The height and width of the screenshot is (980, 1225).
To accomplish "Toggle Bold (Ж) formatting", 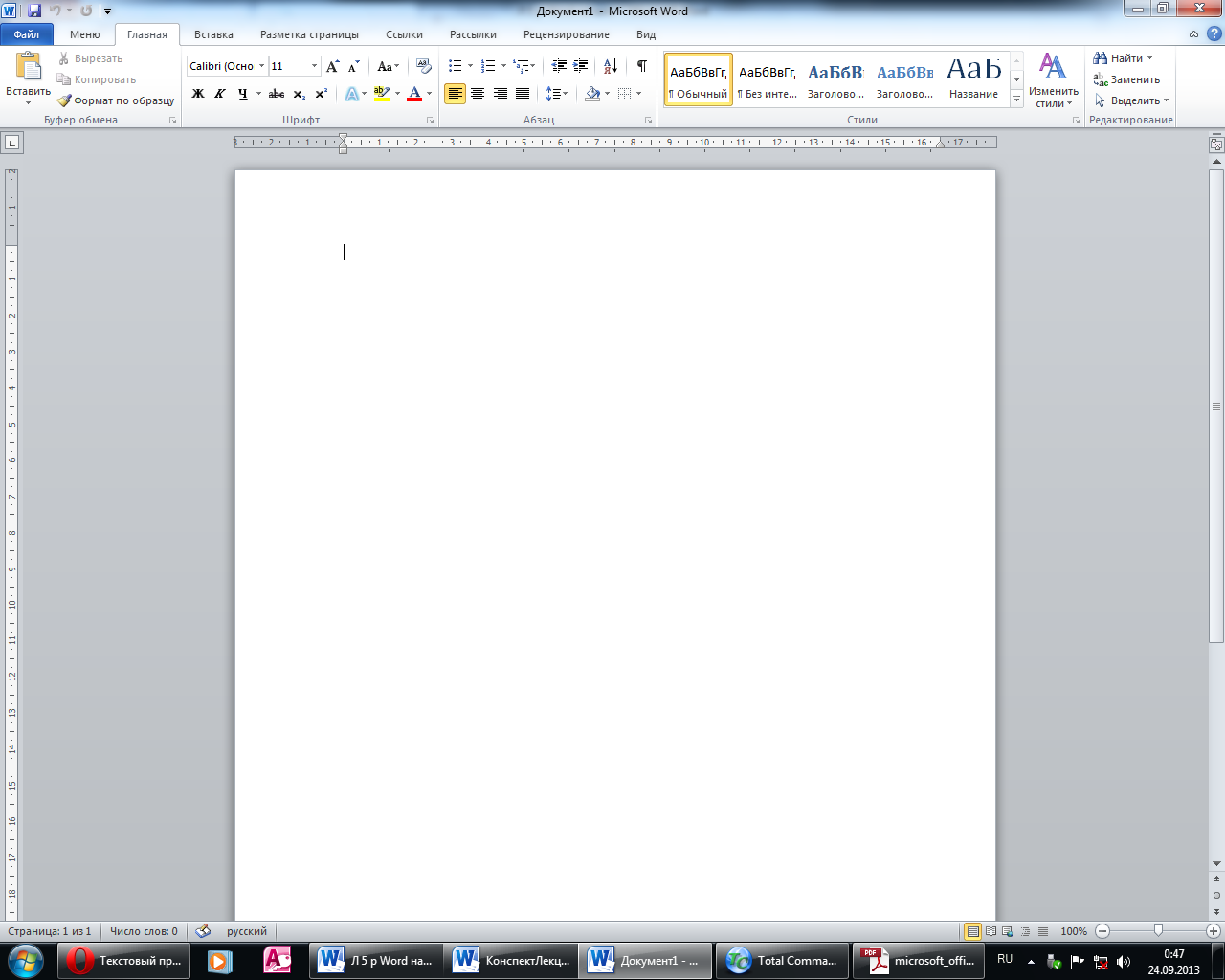I will pos(198,94).
